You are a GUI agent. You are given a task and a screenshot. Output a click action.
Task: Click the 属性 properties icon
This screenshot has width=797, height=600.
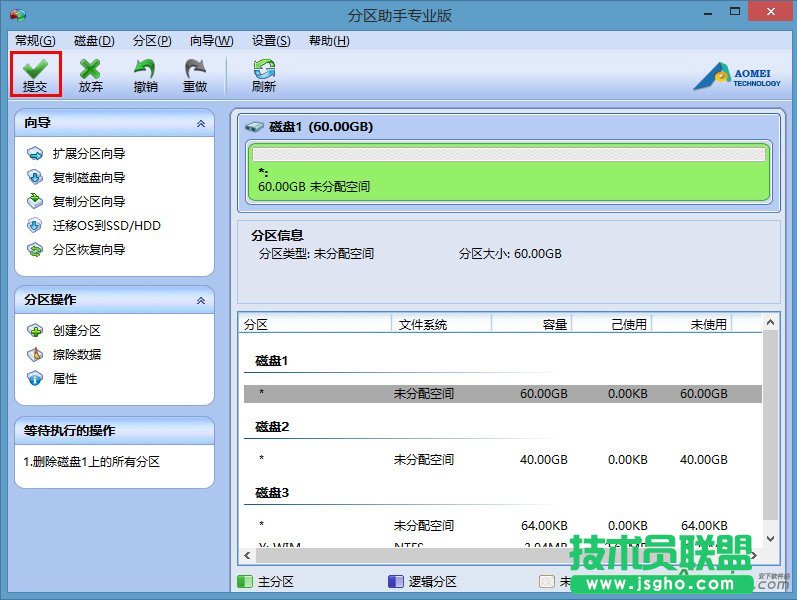pyautogui.click(x=35, y=378)
